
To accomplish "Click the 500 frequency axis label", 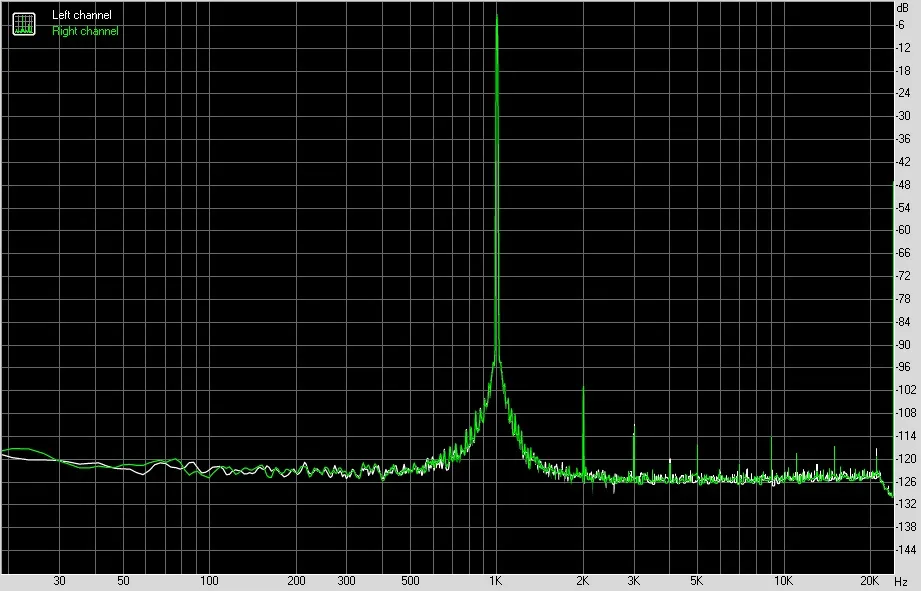I will tap(410, 581).
